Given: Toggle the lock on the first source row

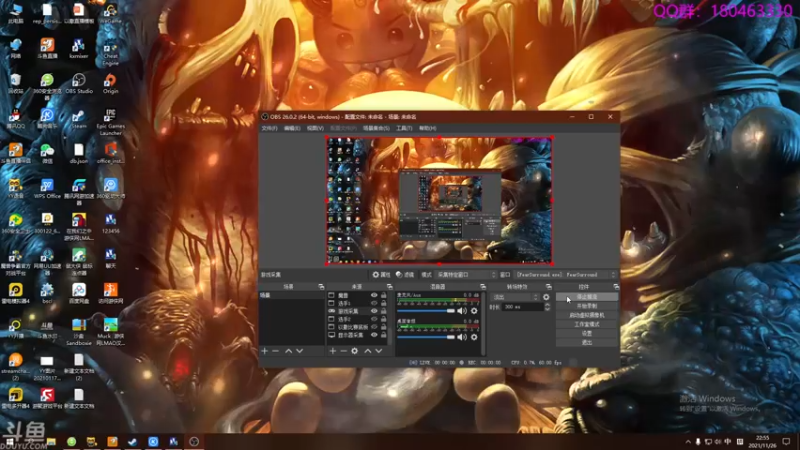Looking at the screenshot, I should [384, 295].
